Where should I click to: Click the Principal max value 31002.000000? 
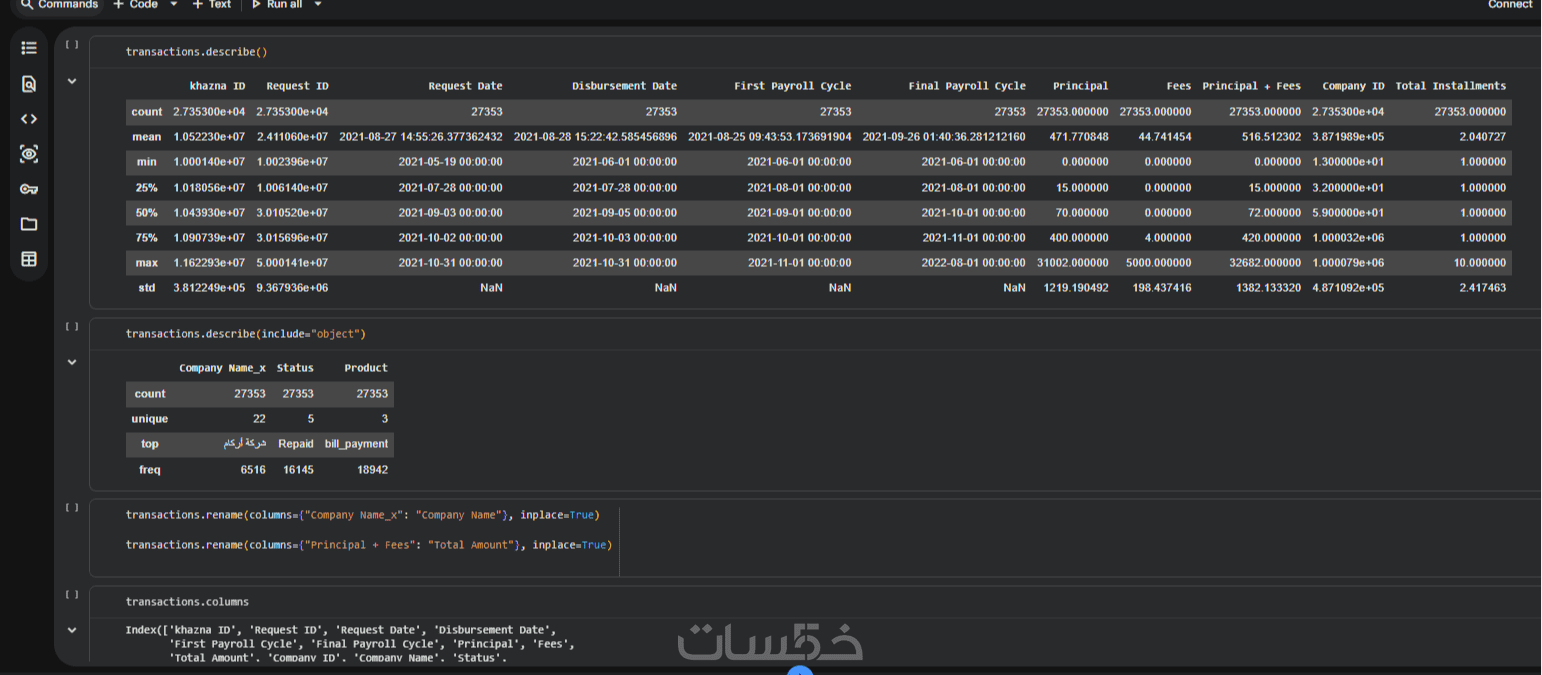[1072, 263]
